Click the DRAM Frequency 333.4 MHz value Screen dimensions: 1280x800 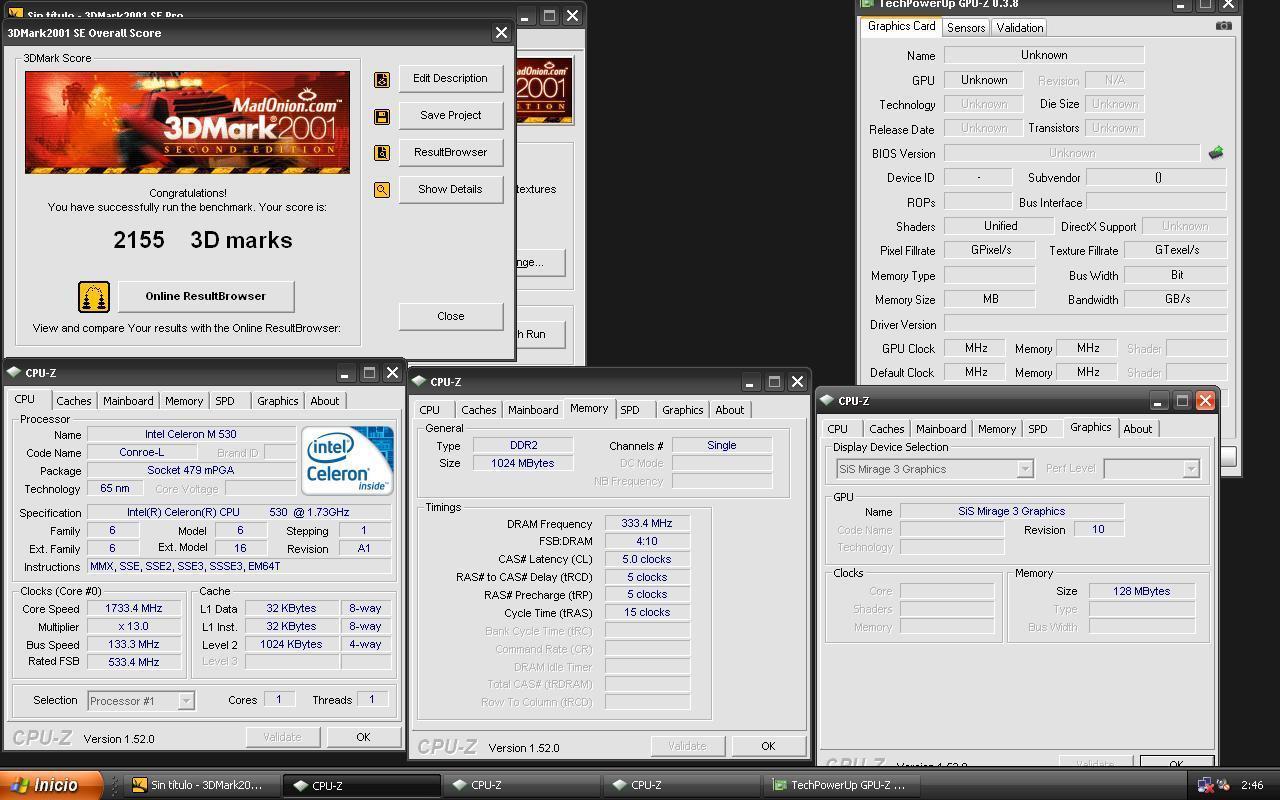point(647,523)
